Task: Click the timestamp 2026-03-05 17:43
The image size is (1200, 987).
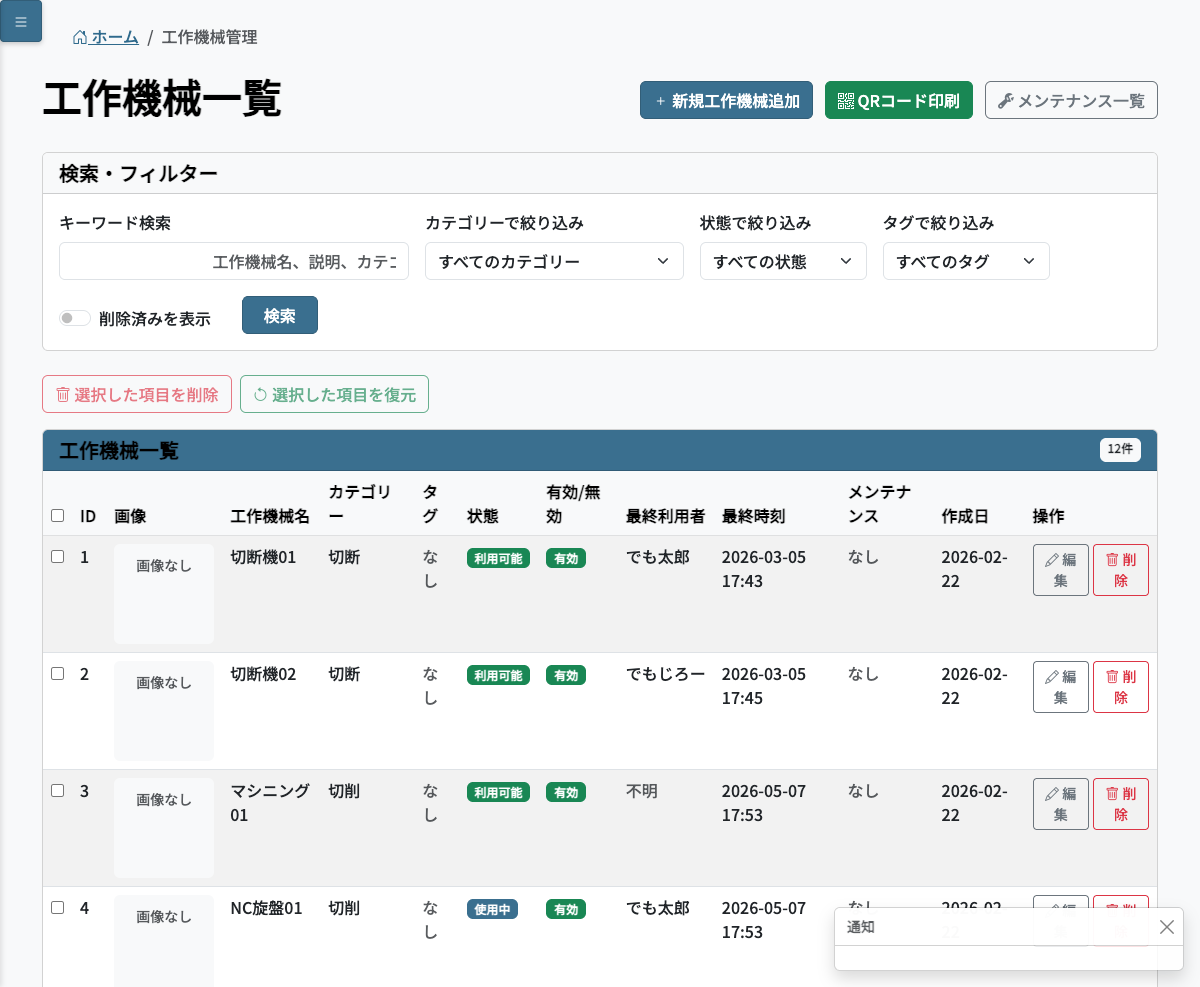Action: (x=764, y=569)
